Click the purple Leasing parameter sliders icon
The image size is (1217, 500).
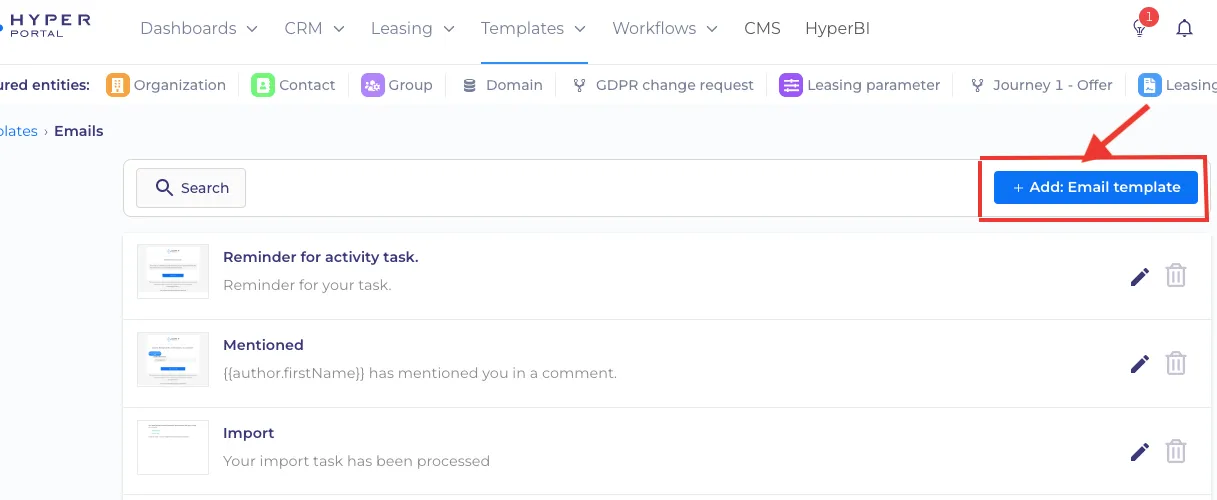click(791, 85)
